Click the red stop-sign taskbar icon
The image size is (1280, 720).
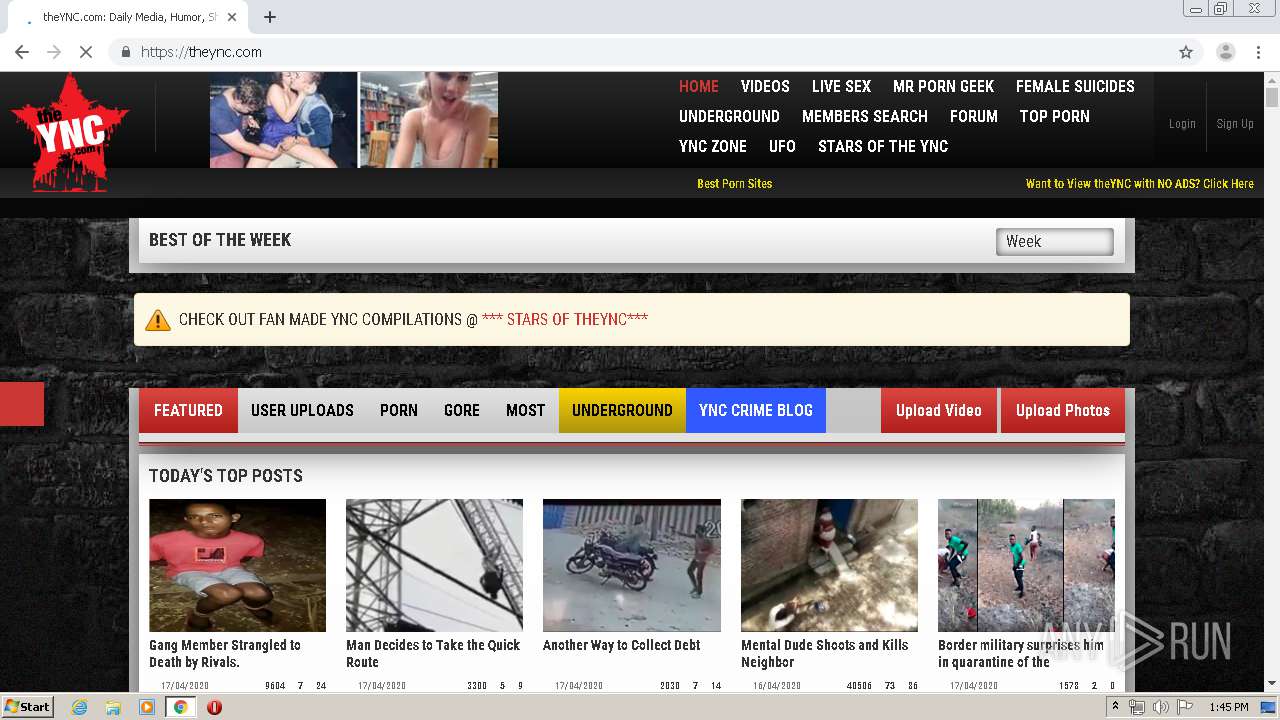(x=214, y=707)
